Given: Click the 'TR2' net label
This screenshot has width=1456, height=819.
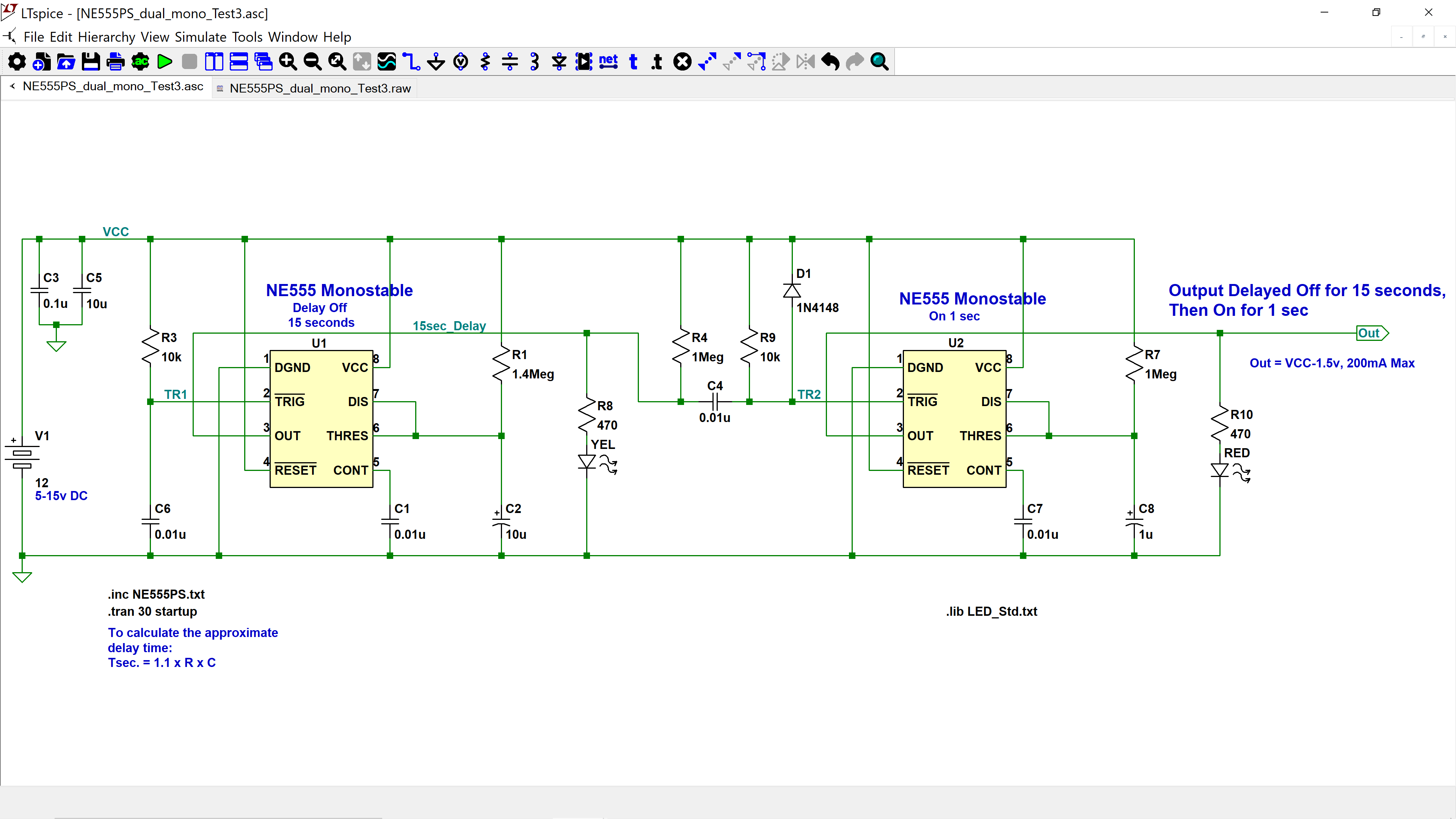Looking at the screenshot, I should pos(809,394).
